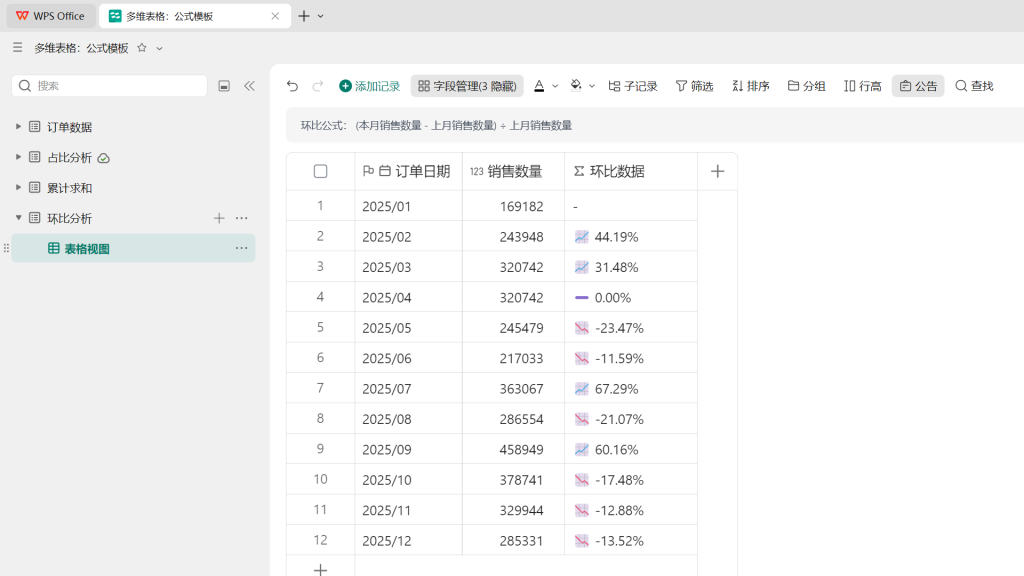Add a new row with the bottom plus
The image size is (1024, 576).
[320, 569]
